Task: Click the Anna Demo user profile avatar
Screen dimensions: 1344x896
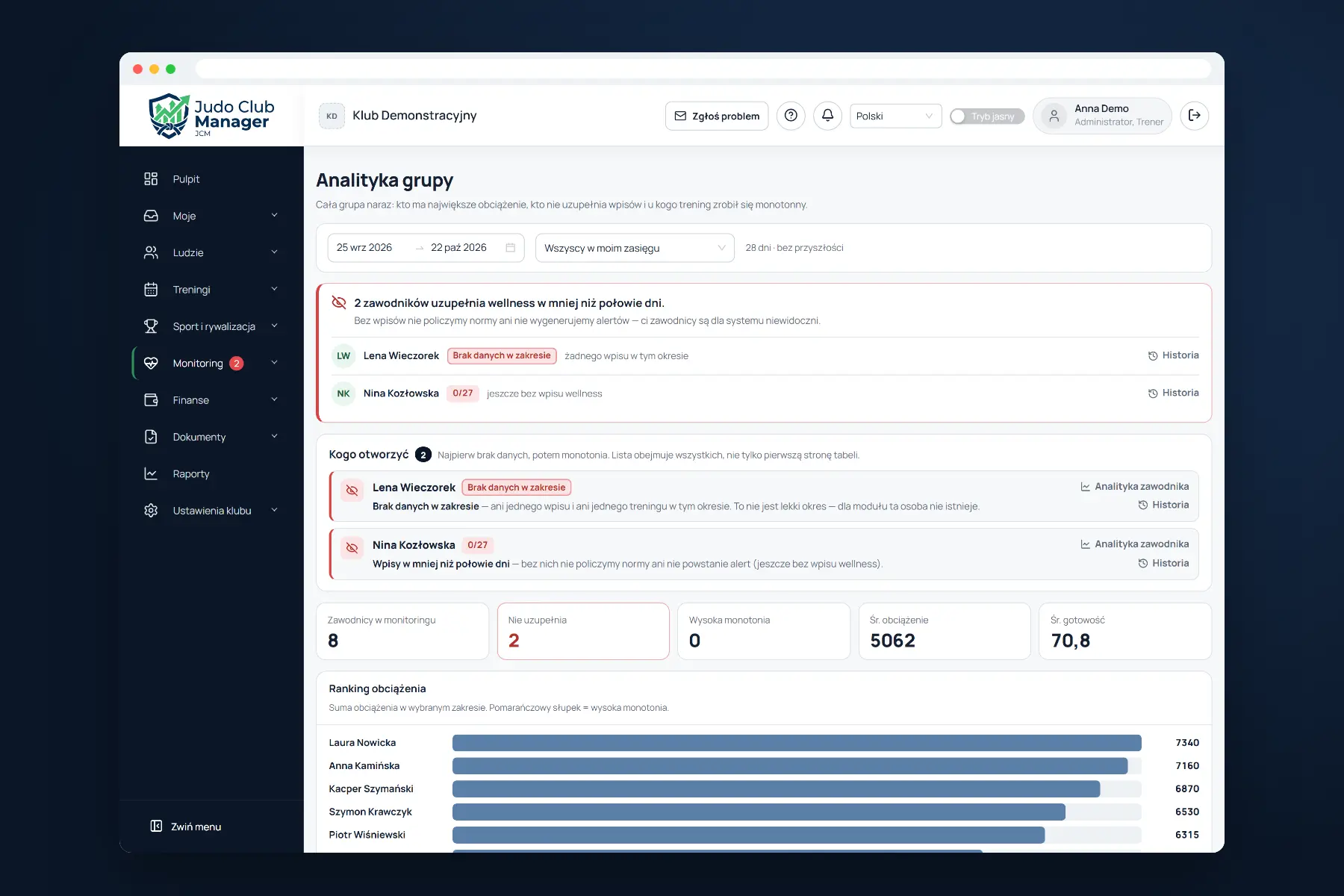Action: (1054, 116)
